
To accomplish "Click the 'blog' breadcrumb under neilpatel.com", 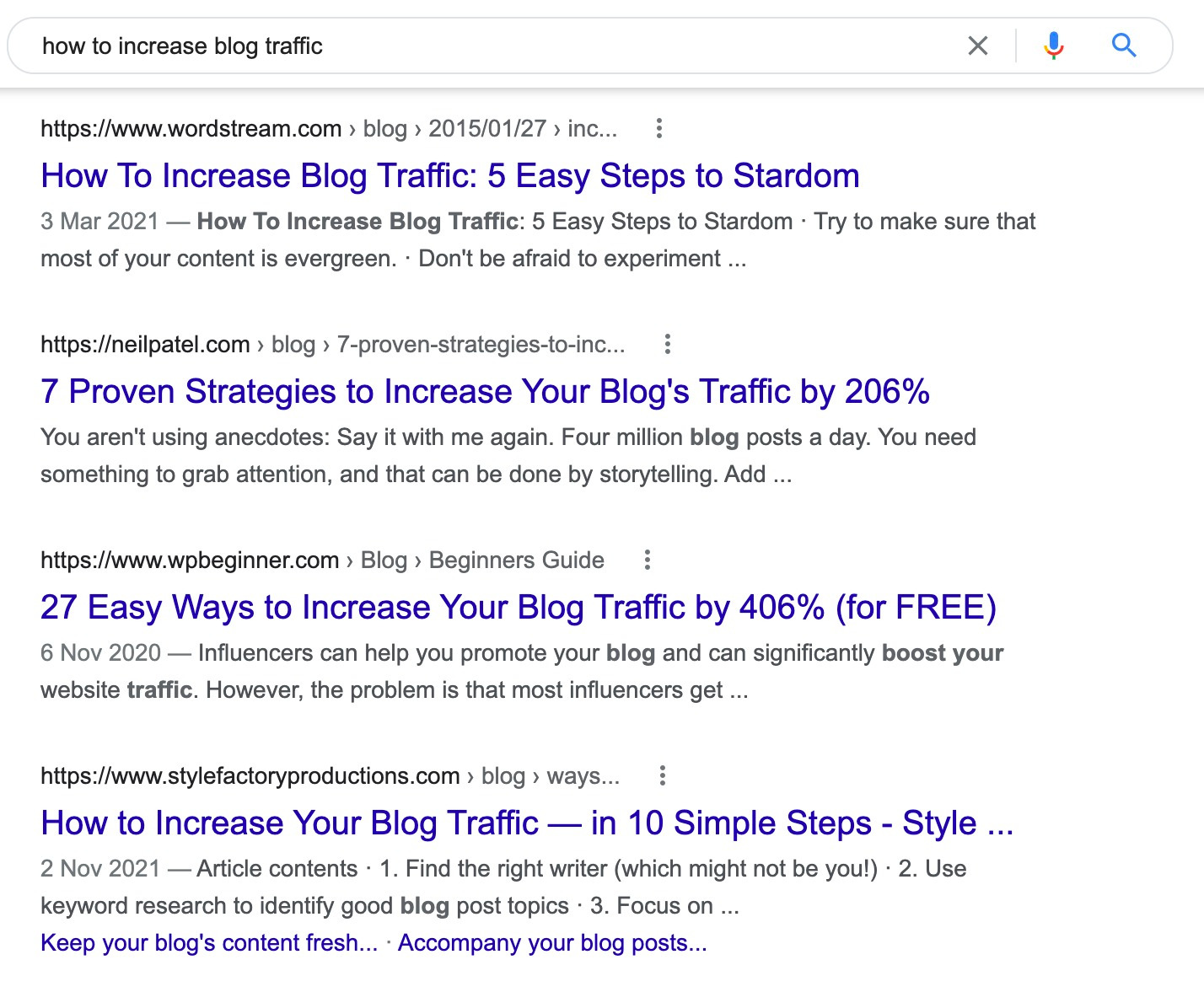I will point(293,345).
